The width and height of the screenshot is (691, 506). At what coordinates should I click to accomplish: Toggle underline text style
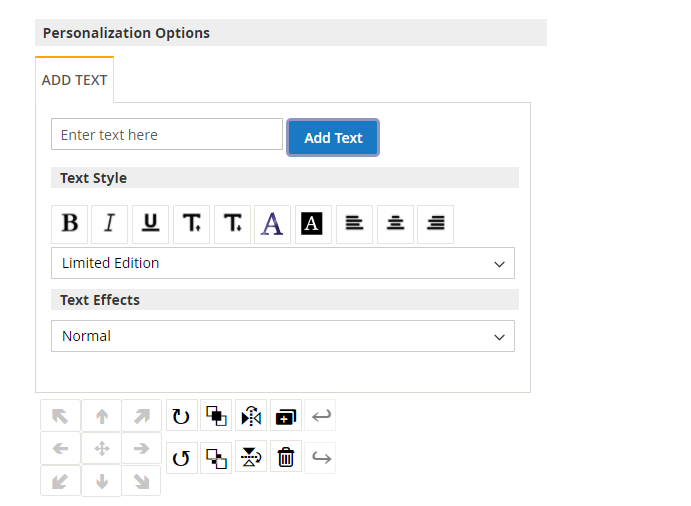[x=150, y=224]
